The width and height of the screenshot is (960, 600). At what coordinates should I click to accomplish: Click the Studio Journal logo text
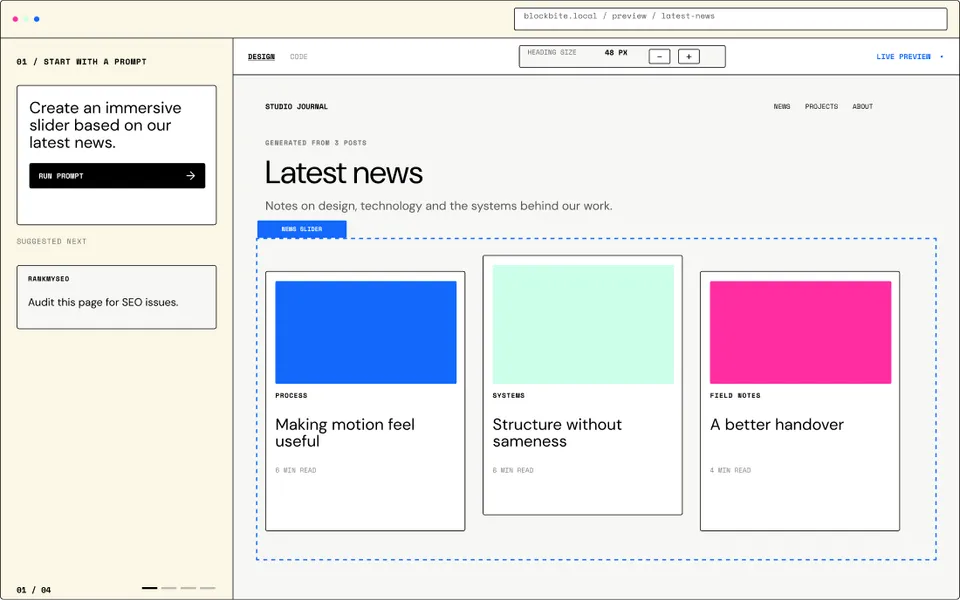[296, 107]
